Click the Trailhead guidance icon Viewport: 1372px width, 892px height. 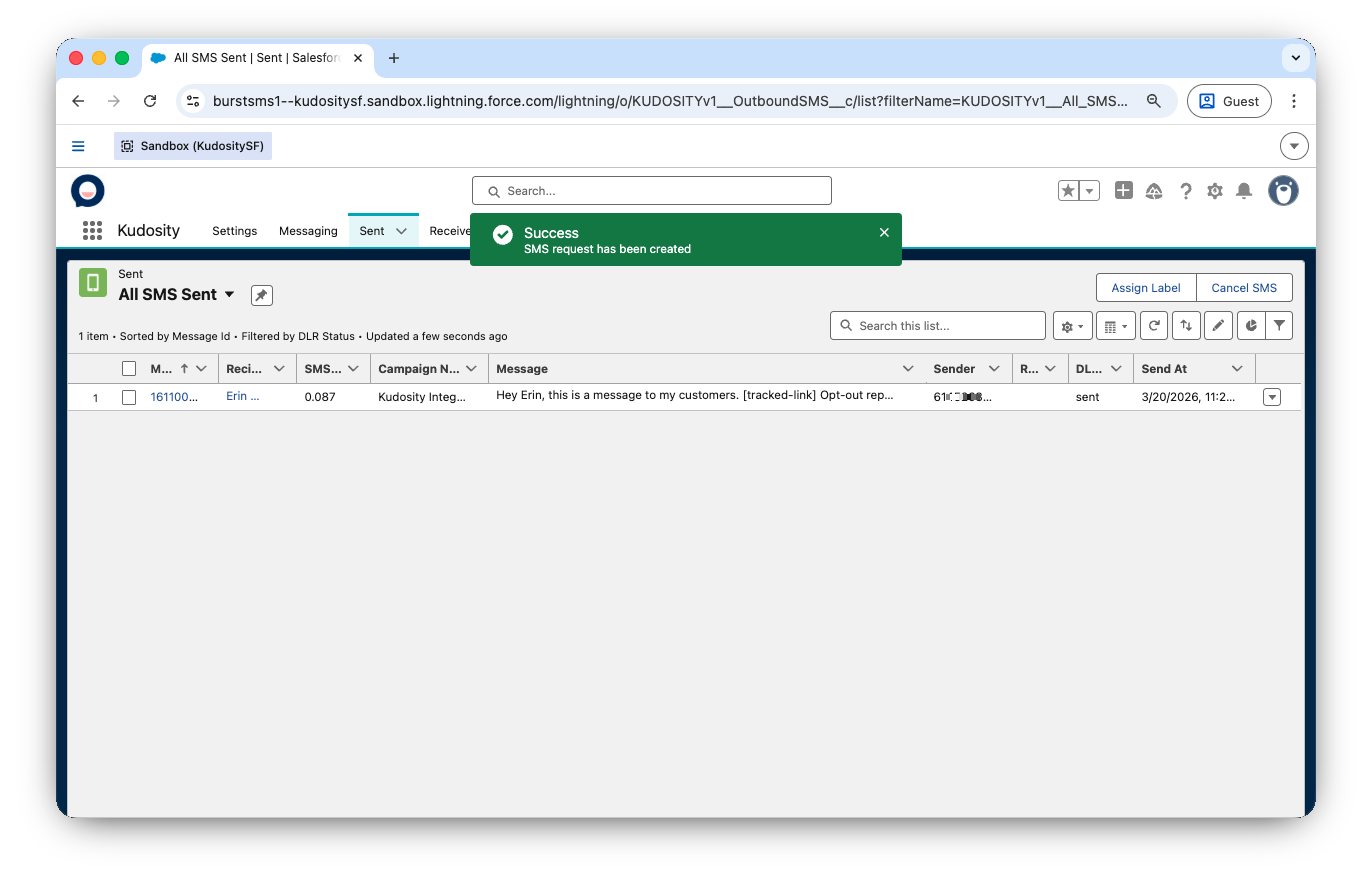tap(1154, 191)
